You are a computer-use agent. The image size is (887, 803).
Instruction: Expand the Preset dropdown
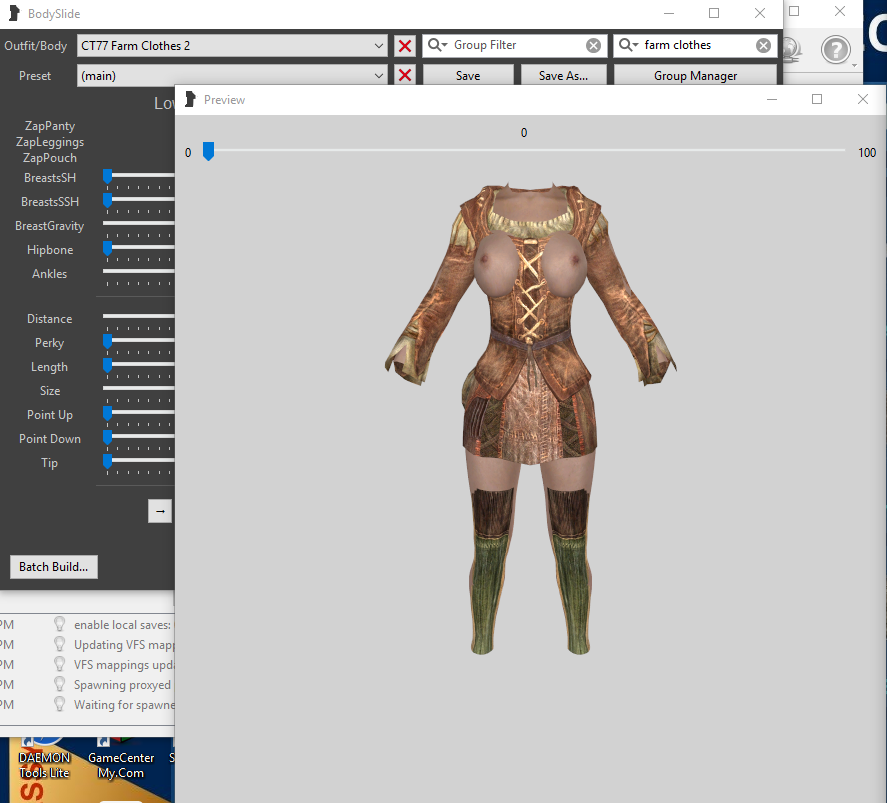(x=378, y=75)
